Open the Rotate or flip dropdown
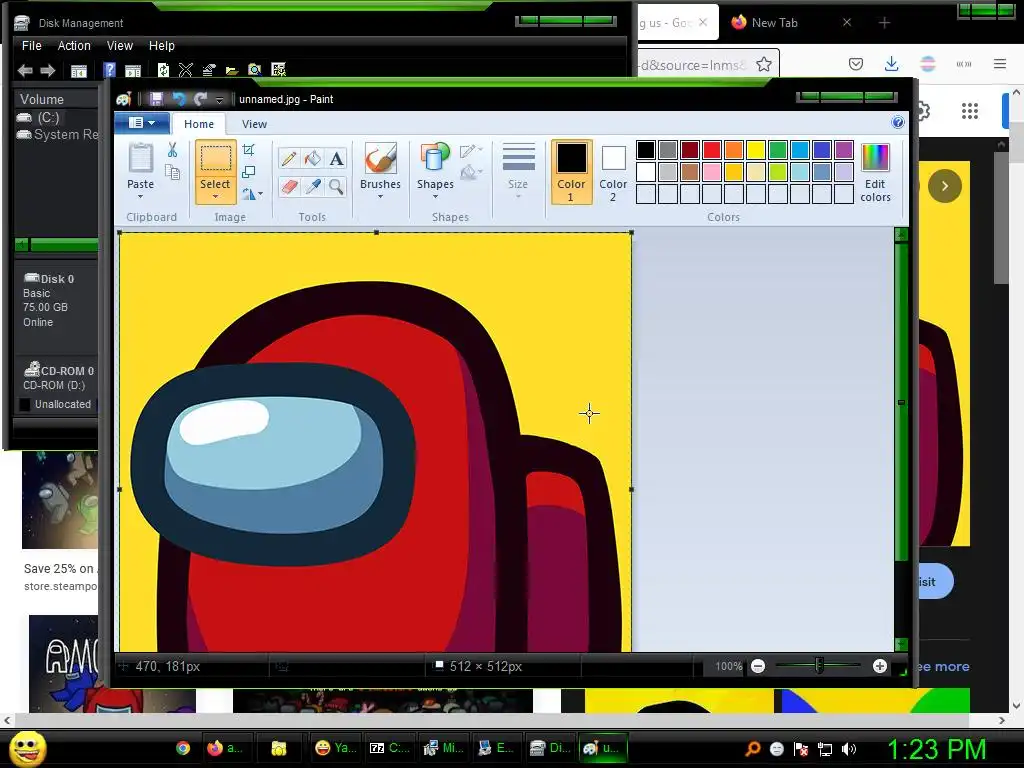This screenshot has width=1024, height=768. point(253,194)
